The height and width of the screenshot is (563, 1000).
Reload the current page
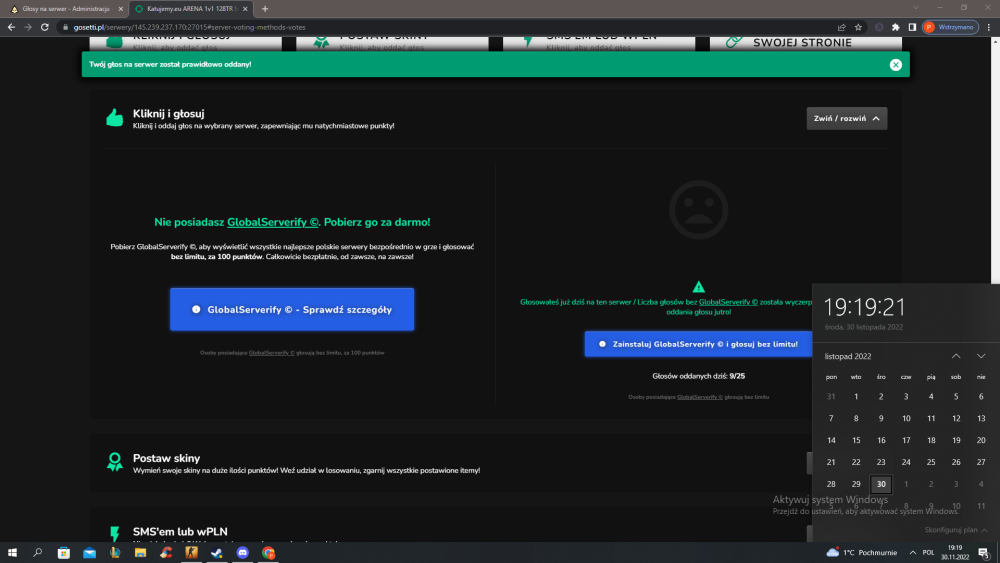45,27
